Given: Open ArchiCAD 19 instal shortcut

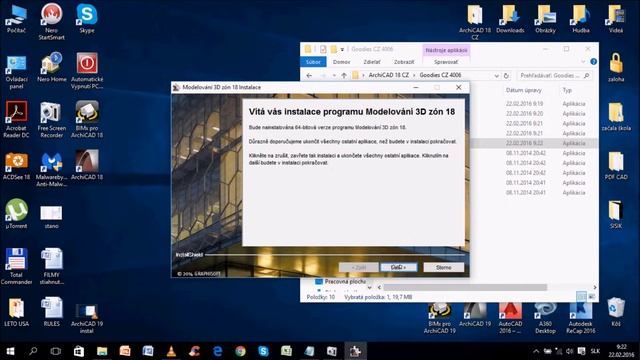Looking at the screenshot, I should pos(87,318).
